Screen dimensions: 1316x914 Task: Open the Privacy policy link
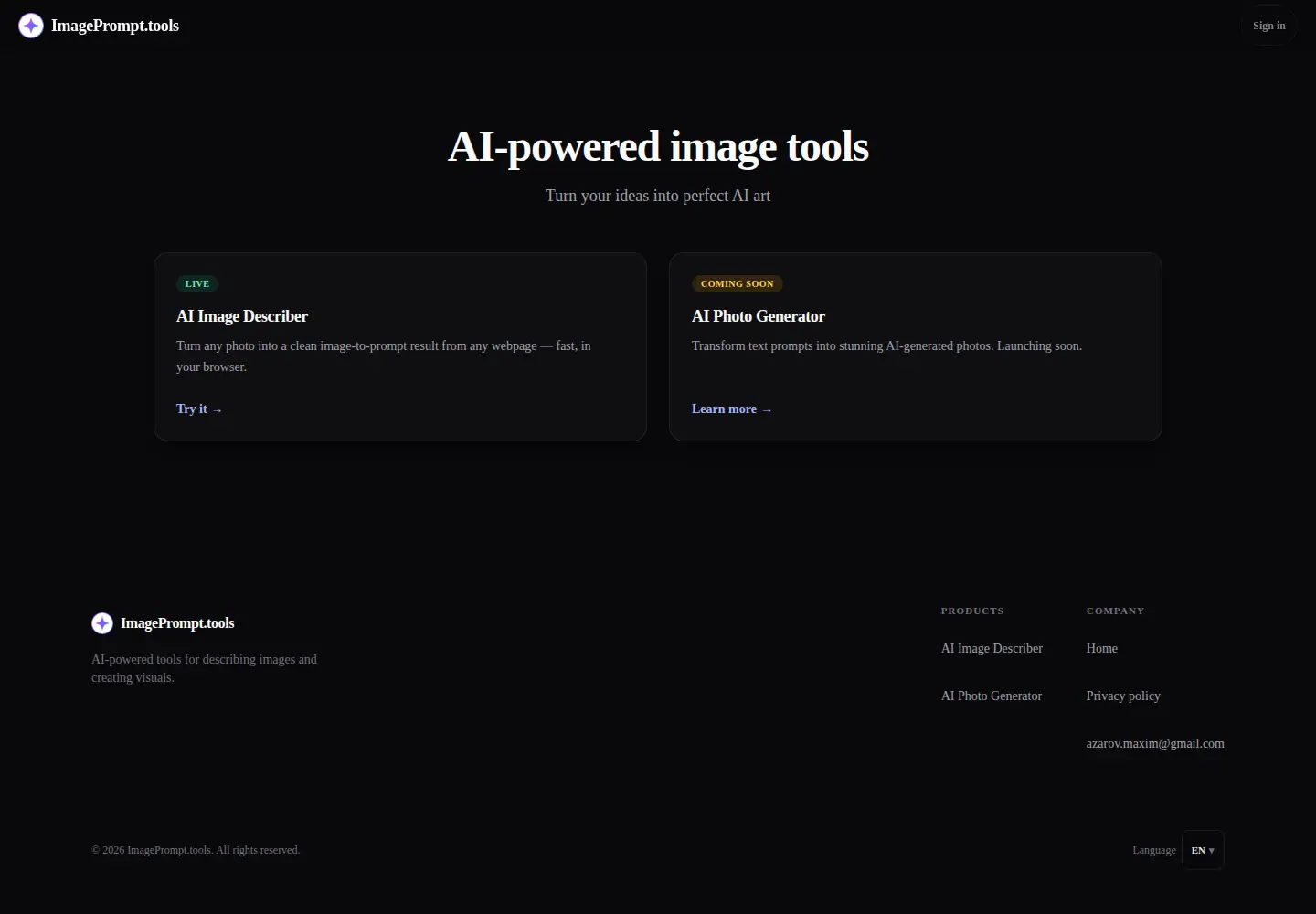click(x=1123, y=696)
